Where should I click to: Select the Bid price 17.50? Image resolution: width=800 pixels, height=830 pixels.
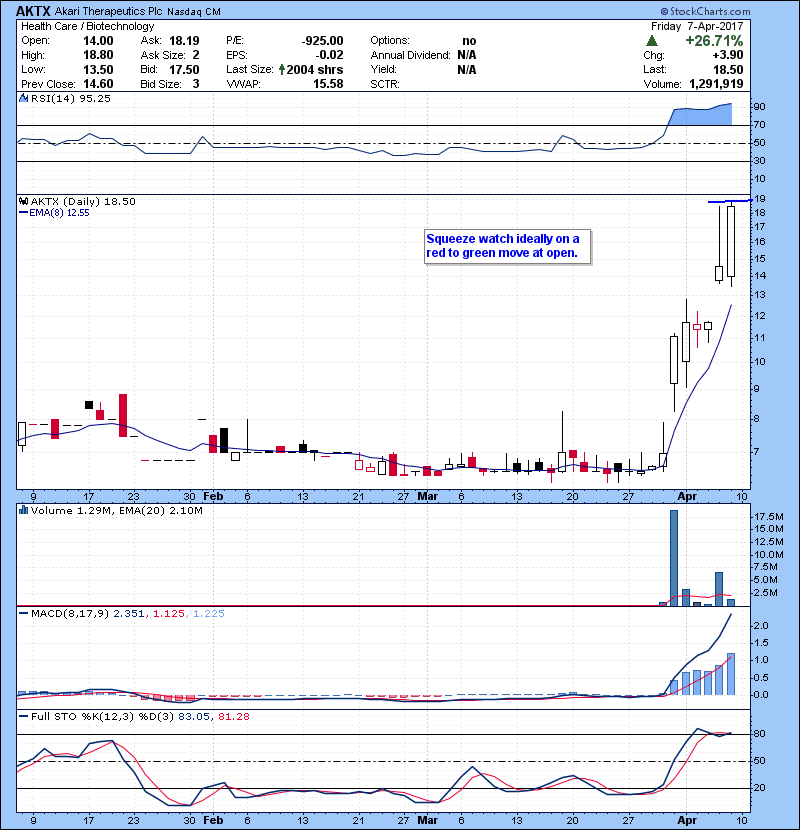tap(184, 69)
